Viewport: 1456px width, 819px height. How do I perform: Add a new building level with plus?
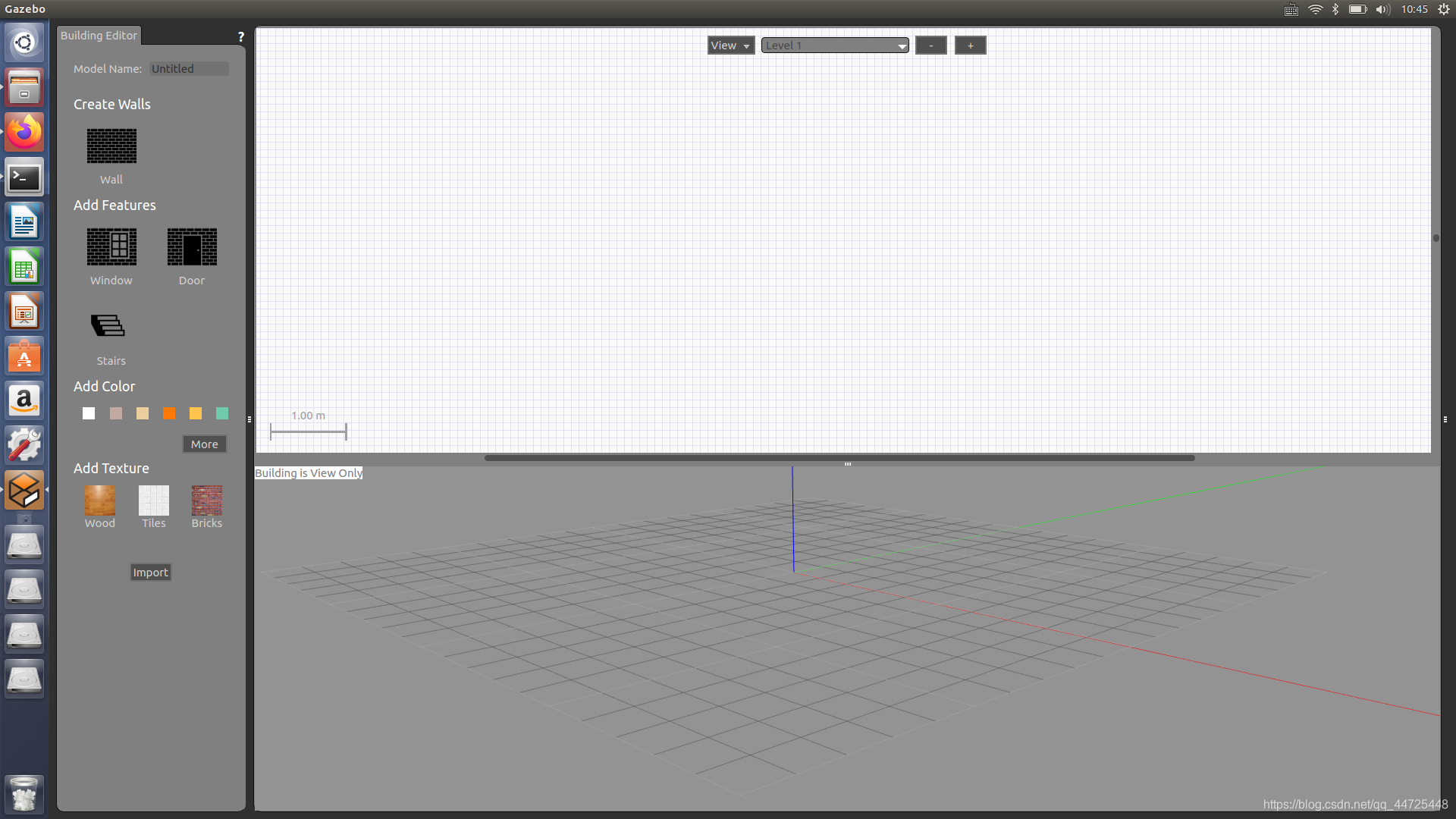[970, 45]
